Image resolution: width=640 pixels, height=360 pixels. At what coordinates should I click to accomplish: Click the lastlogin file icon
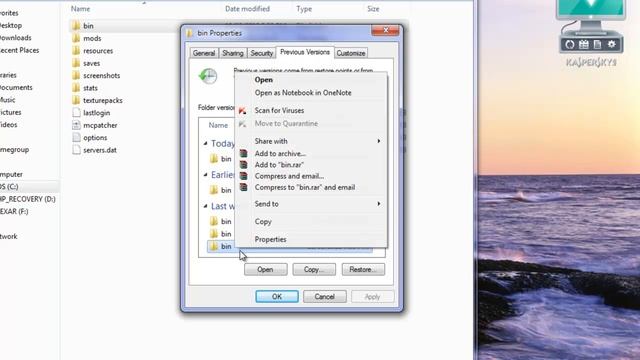click(x=76, y=113)
